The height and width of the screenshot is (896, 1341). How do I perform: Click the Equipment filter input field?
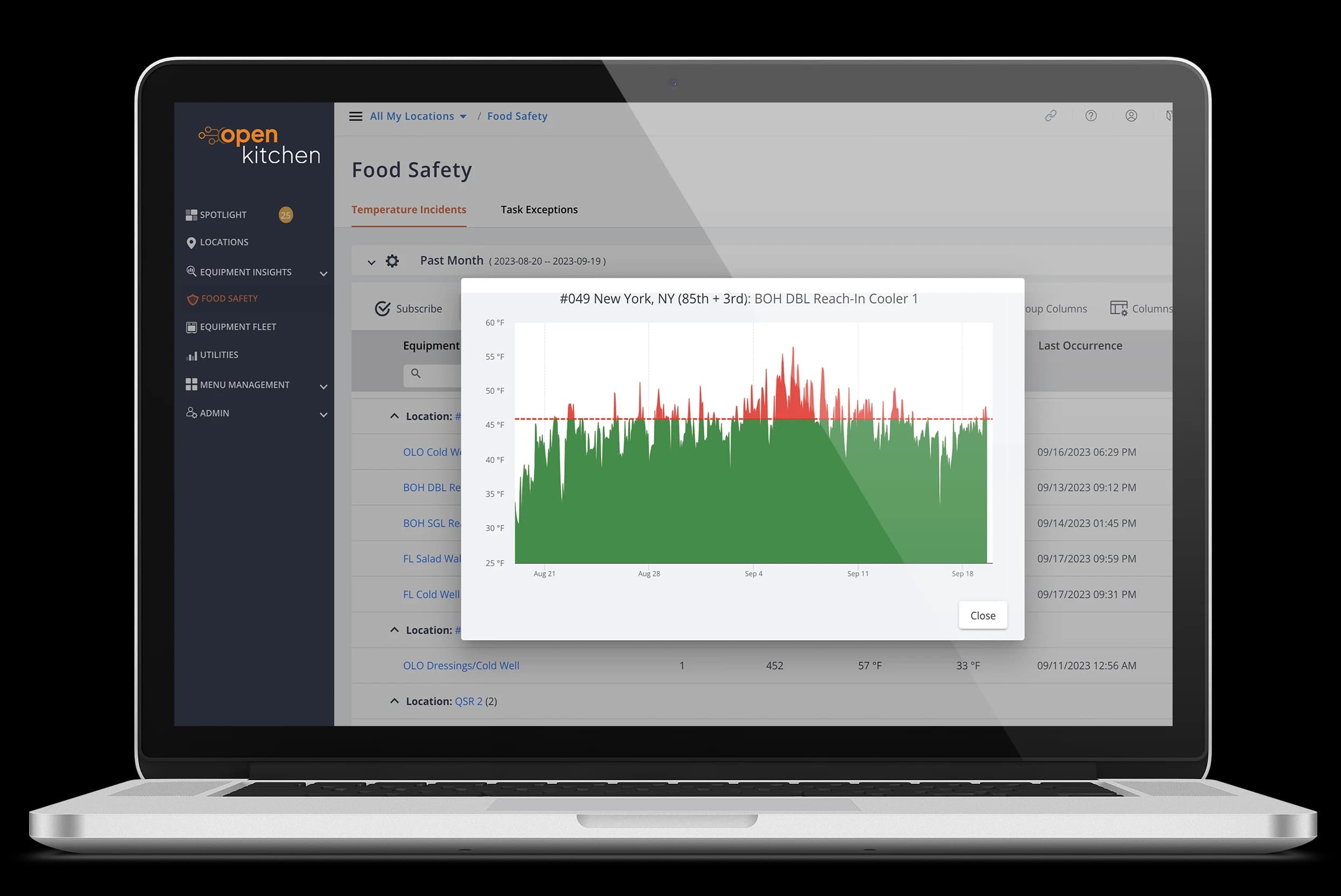pyautogui.click(x=432, y=375)
